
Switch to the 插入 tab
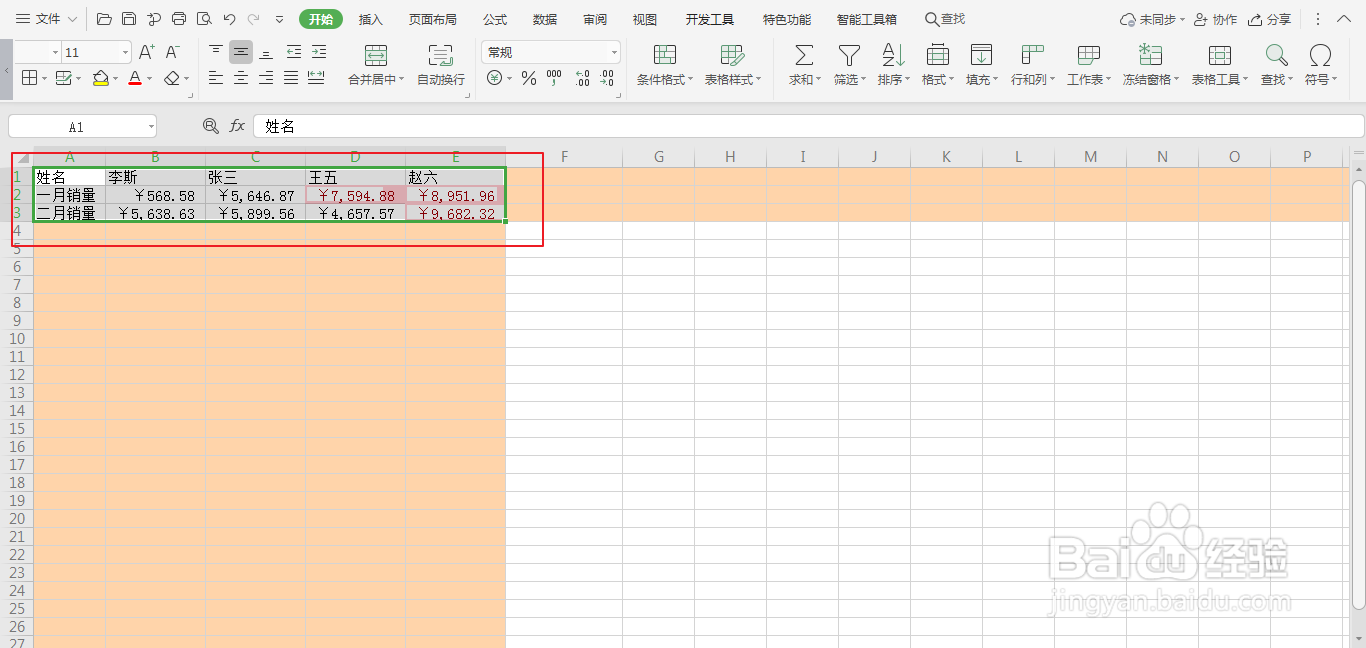pyautogui.click(x=371, y=19)
